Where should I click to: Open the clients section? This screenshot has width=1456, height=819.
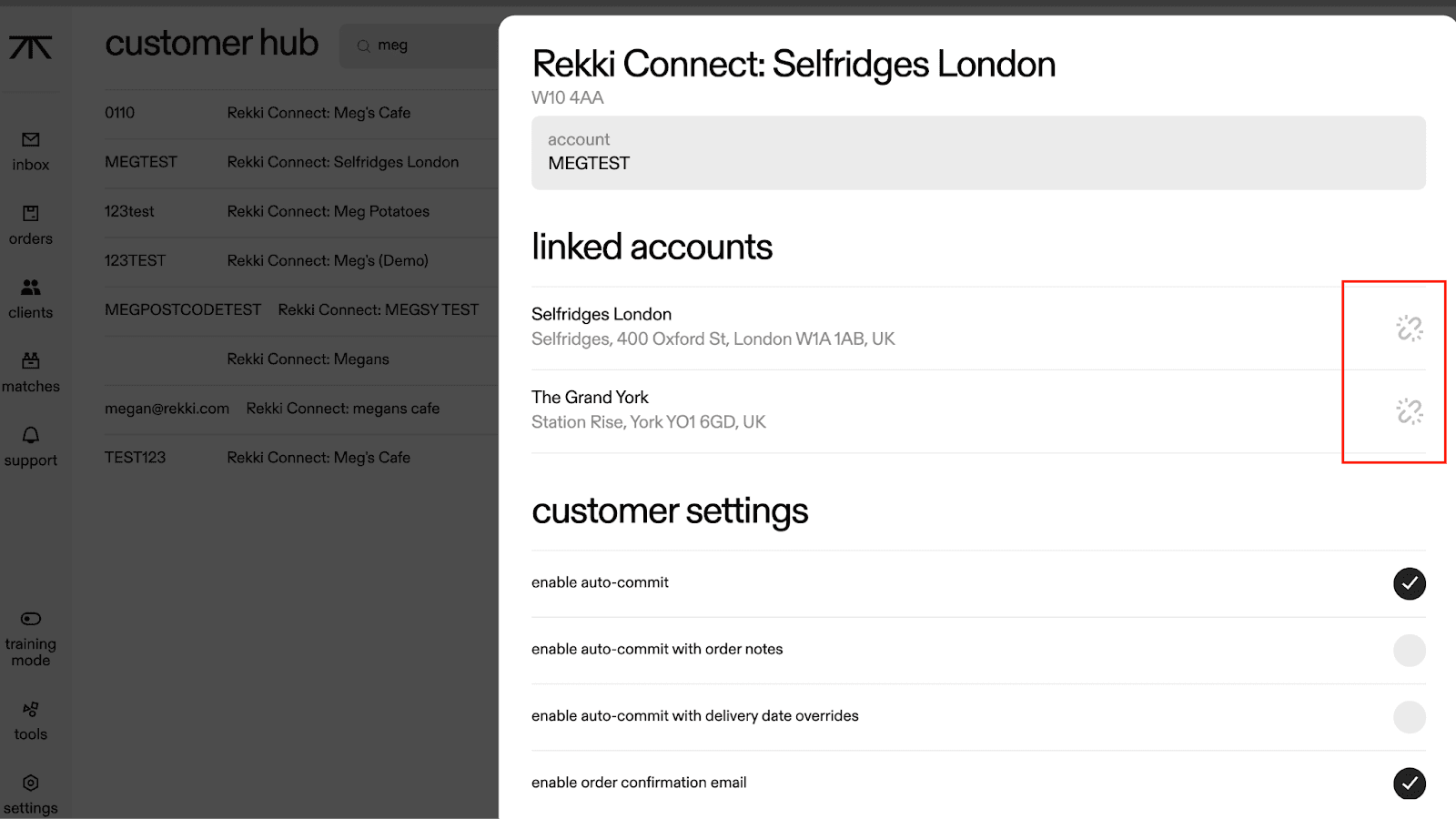(31, 298)
